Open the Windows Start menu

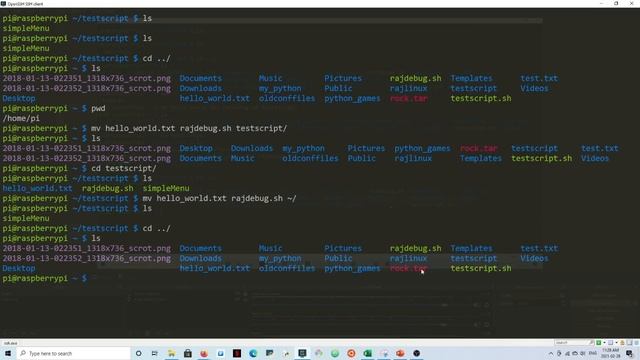8,353
